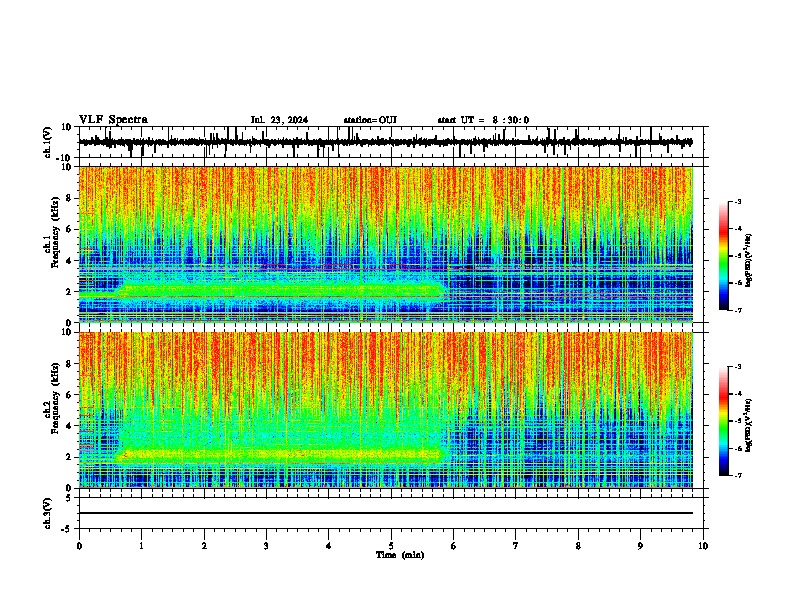Click the "8" kHz tick on ch.2 frequency axis
The width and height of the screenshot is (792, 612).
click(69, 364)
